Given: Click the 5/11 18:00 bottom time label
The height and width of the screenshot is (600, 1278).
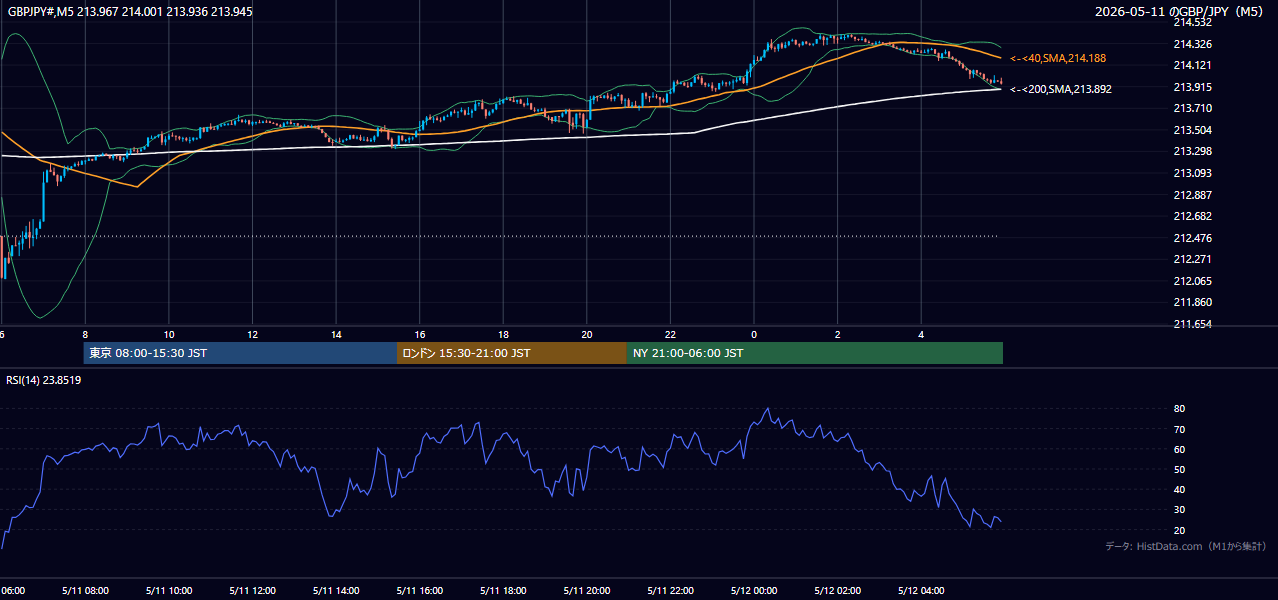Looking at the screenshot, I should click(x=504, y=591).
